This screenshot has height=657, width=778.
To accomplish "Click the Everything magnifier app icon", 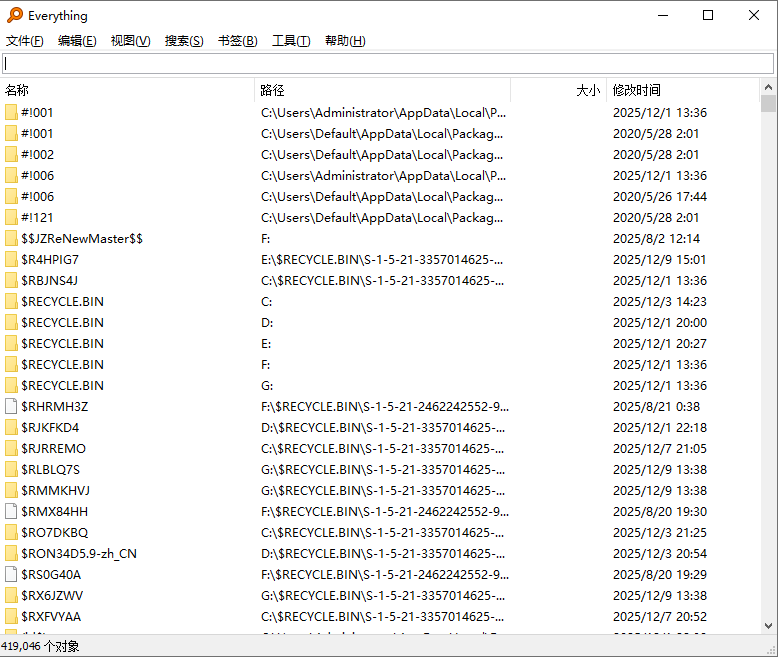I will point(14,15).
